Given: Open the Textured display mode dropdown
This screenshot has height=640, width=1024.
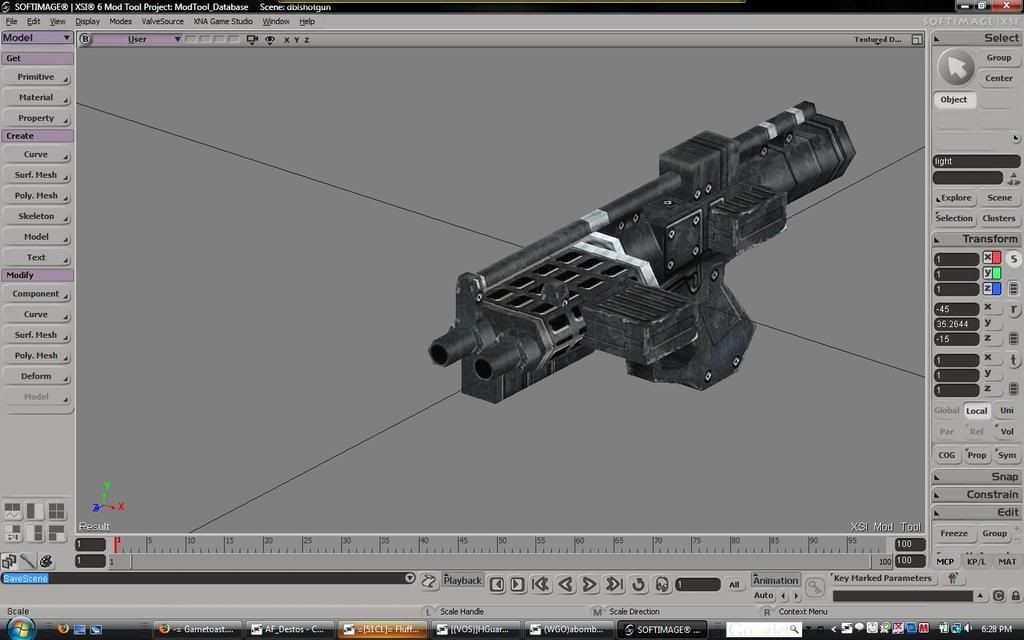Looking at the screenshot, I should click(878, 39).
